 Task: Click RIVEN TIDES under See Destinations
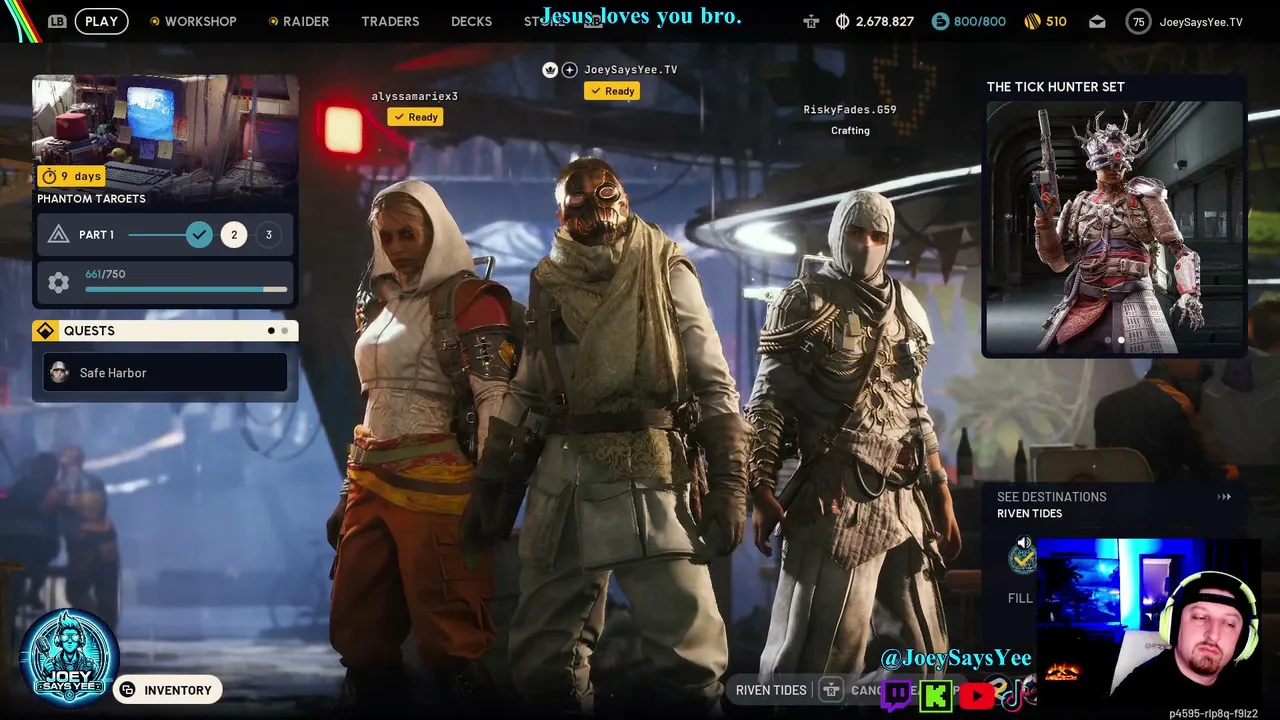pos(1029,514)
